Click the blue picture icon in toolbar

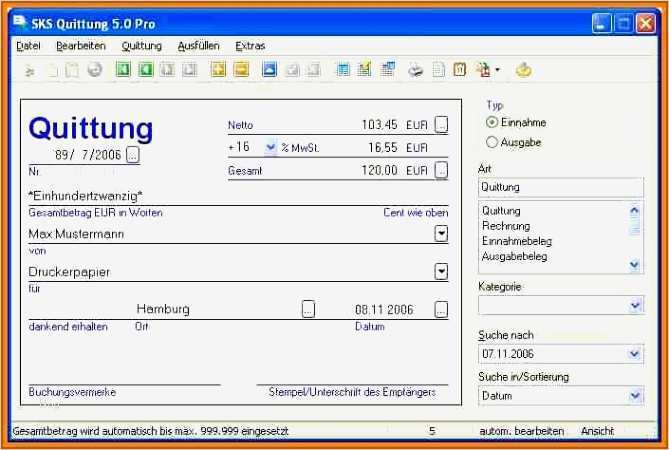pos(269,70)
